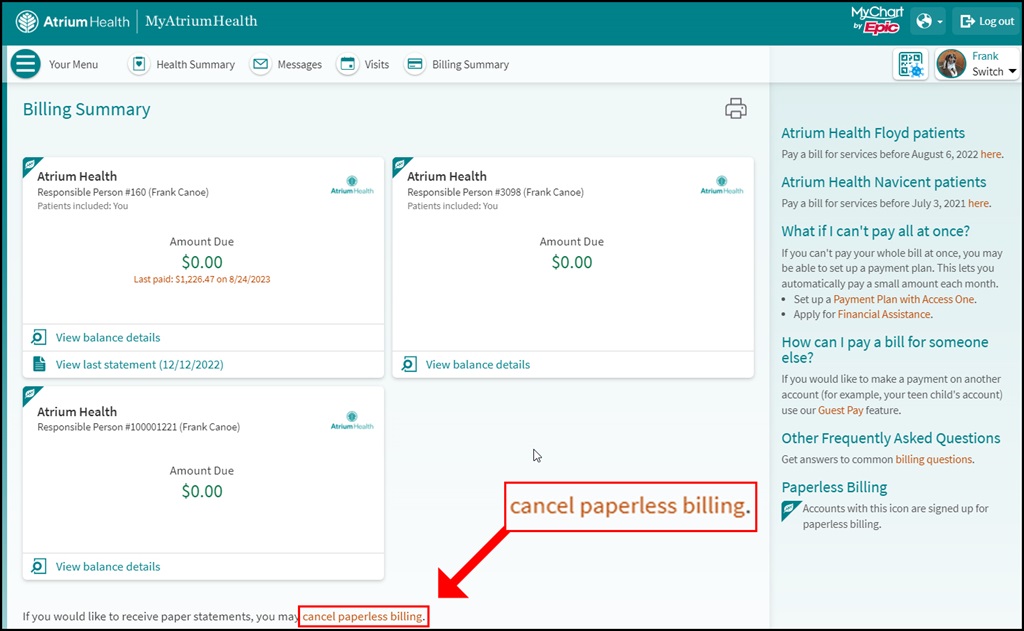Click the Atrium Health Navicent patients heading
This screenshot has height=631, width=1024.
point(884,182)
